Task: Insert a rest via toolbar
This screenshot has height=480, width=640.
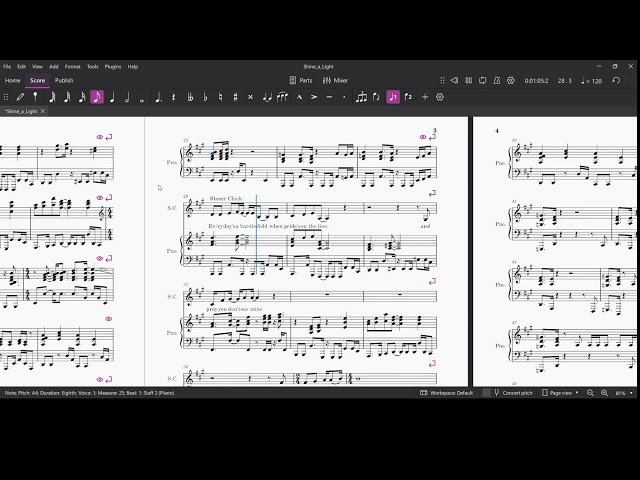Action: [x=173, y=97]
